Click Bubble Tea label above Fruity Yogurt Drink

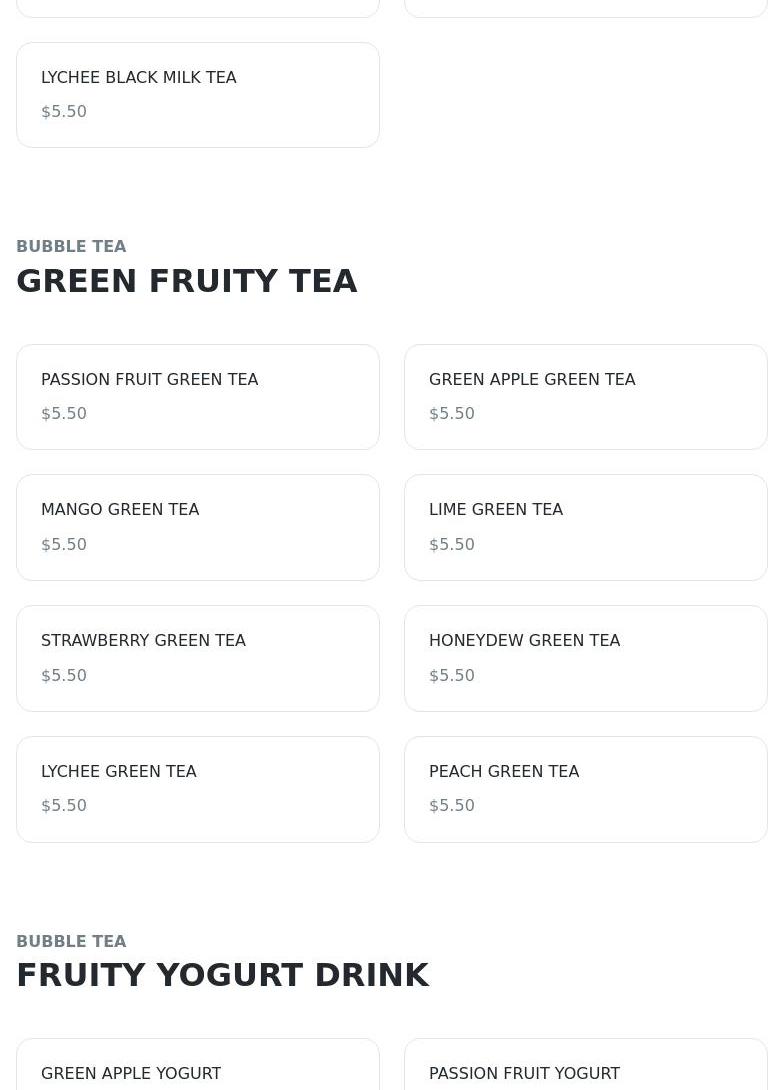tap(72, 941)
